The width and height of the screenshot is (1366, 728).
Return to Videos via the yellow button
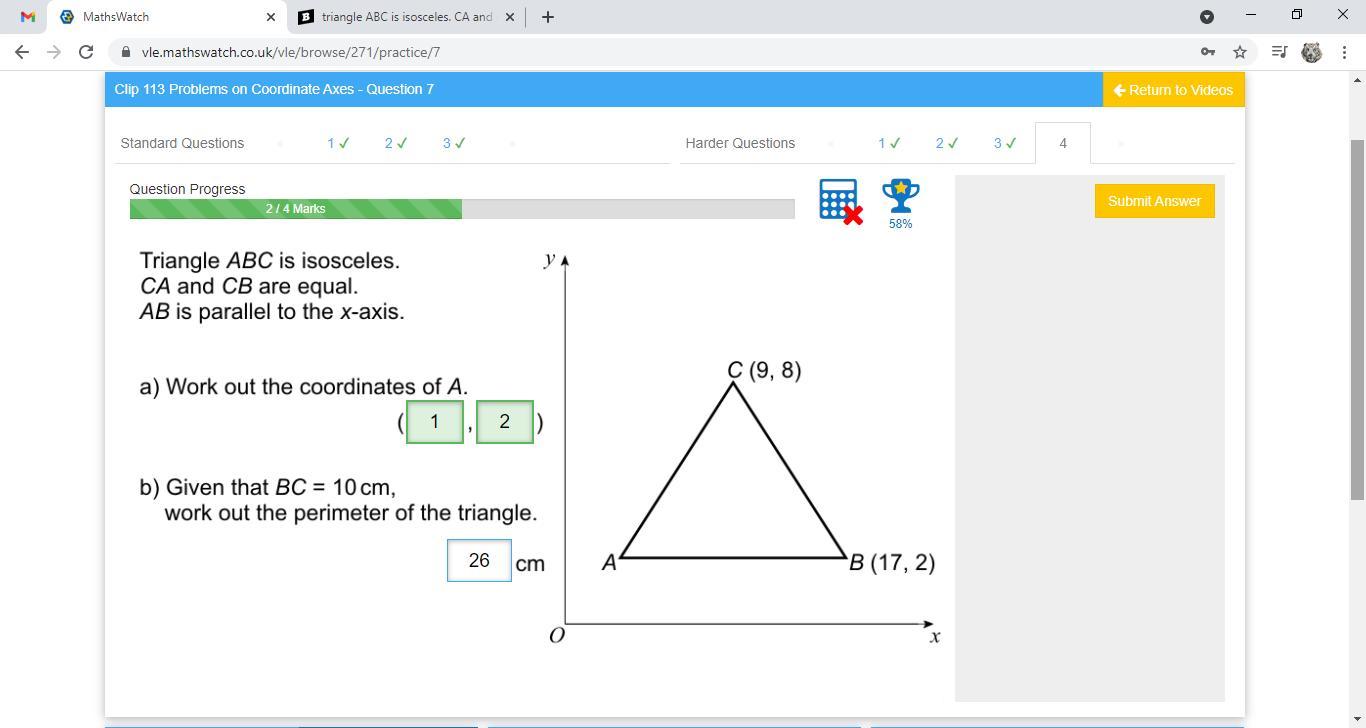tap(1173, 90)
